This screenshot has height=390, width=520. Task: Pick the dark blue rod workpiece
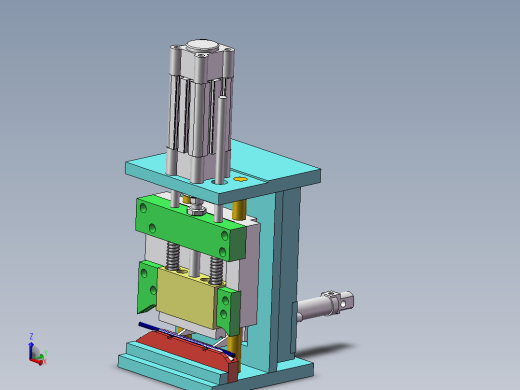[187, 338]
